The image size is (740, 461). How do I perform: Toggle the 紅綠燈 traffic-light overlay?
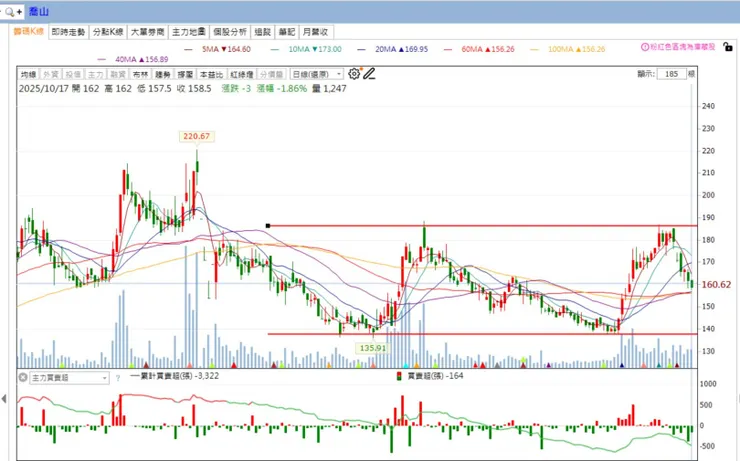point(242,75)
